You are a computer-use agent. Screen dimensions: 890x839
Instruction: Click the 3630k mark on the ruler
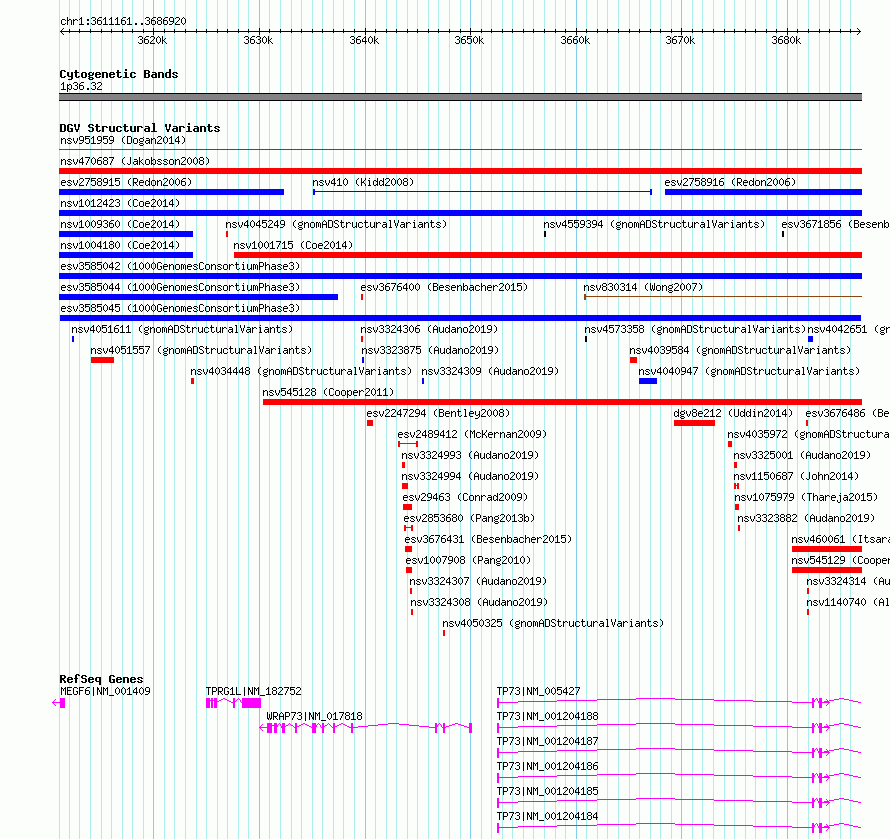(258, 40)
